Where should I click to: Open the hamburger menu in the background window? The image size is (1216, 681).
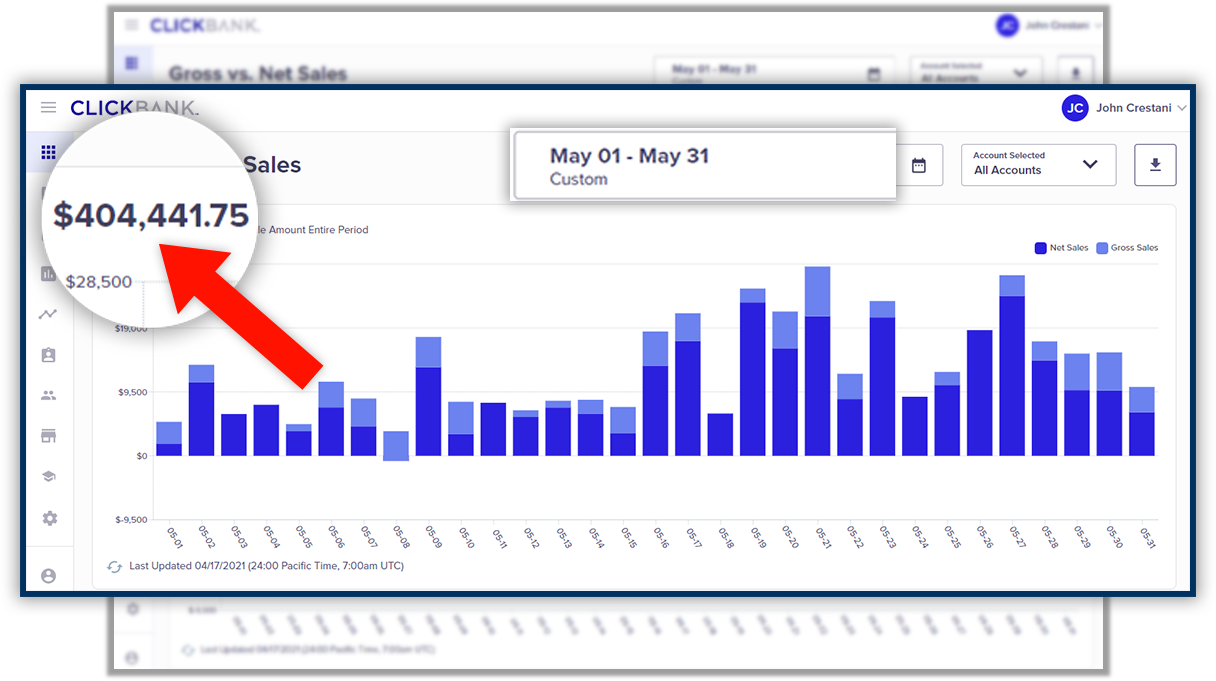tap(131, 25)
